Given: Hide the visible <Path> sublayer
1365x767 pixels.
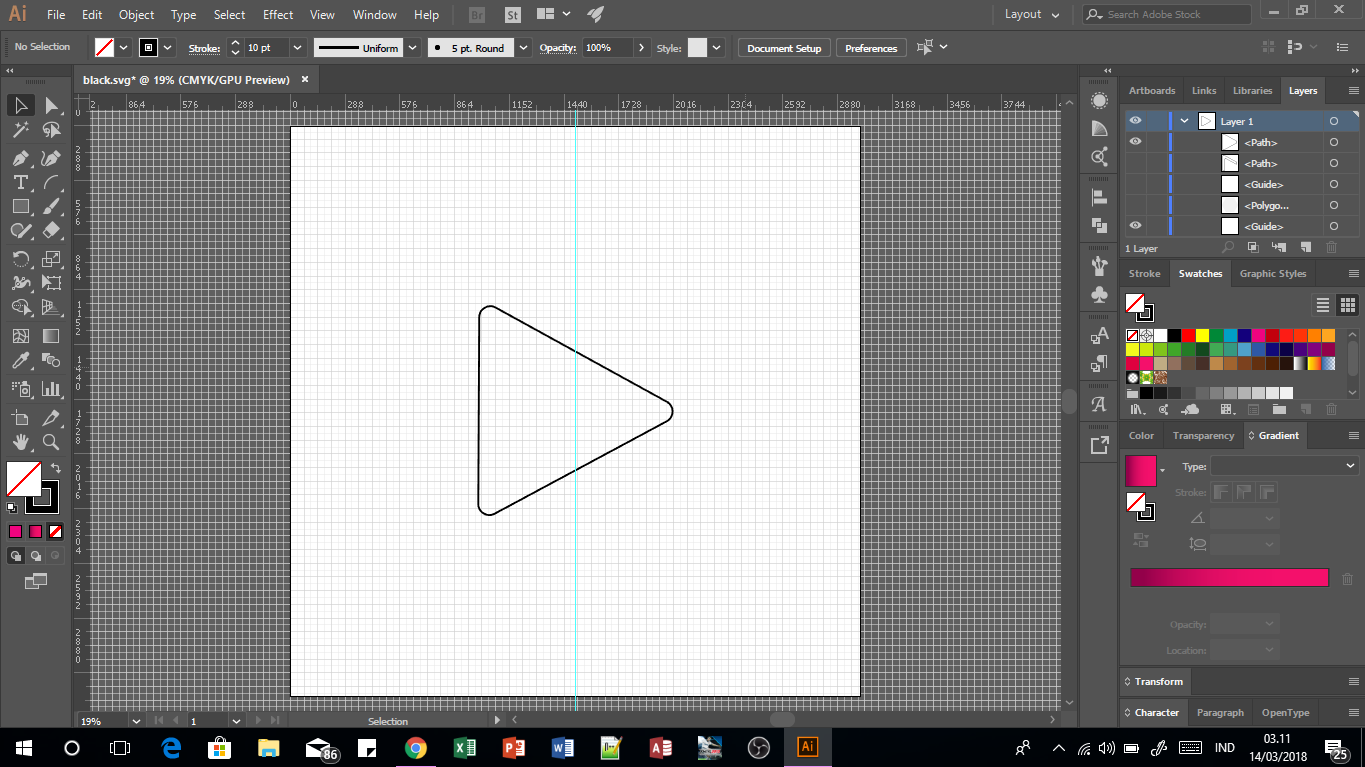Looking at the screenshot, I should click(x=1135, y=142).
